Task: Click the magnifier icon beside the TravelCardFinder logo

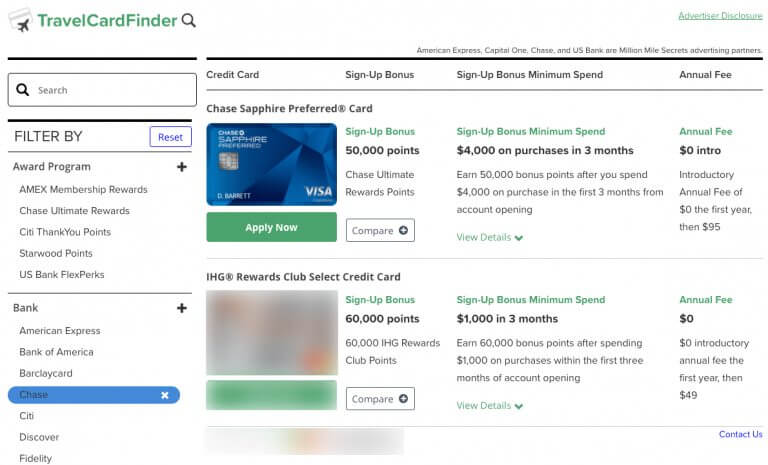Action: [189, 21]
